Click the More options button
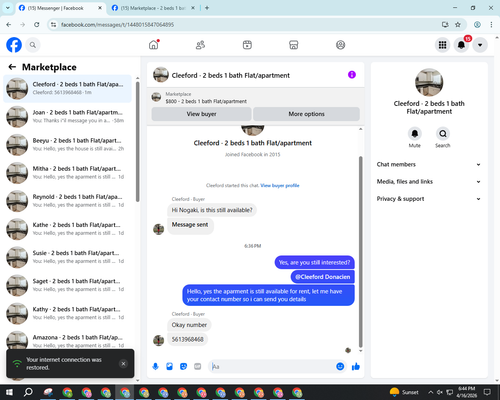The image size is (500, 400). click(306, 114)
